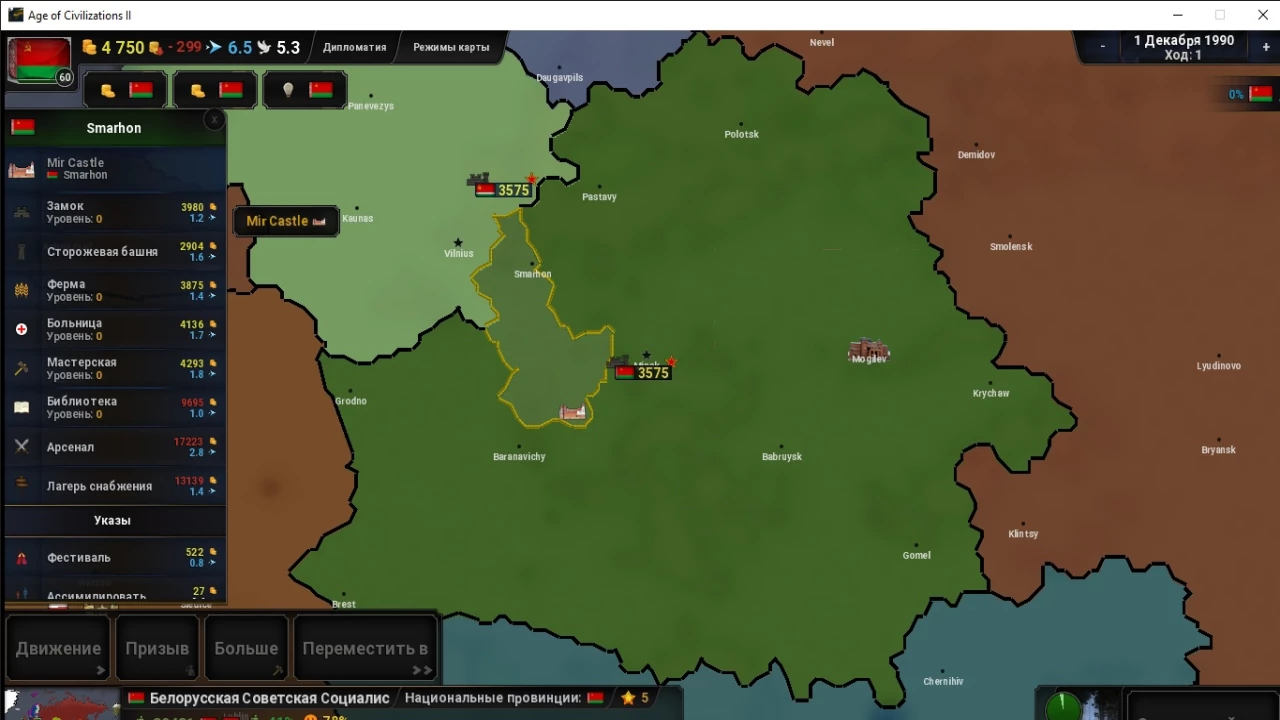This screenshot has height=720, width=1280.
Task: Select the Арсенал crossed swords entry
Action: (x=115, y=446)
